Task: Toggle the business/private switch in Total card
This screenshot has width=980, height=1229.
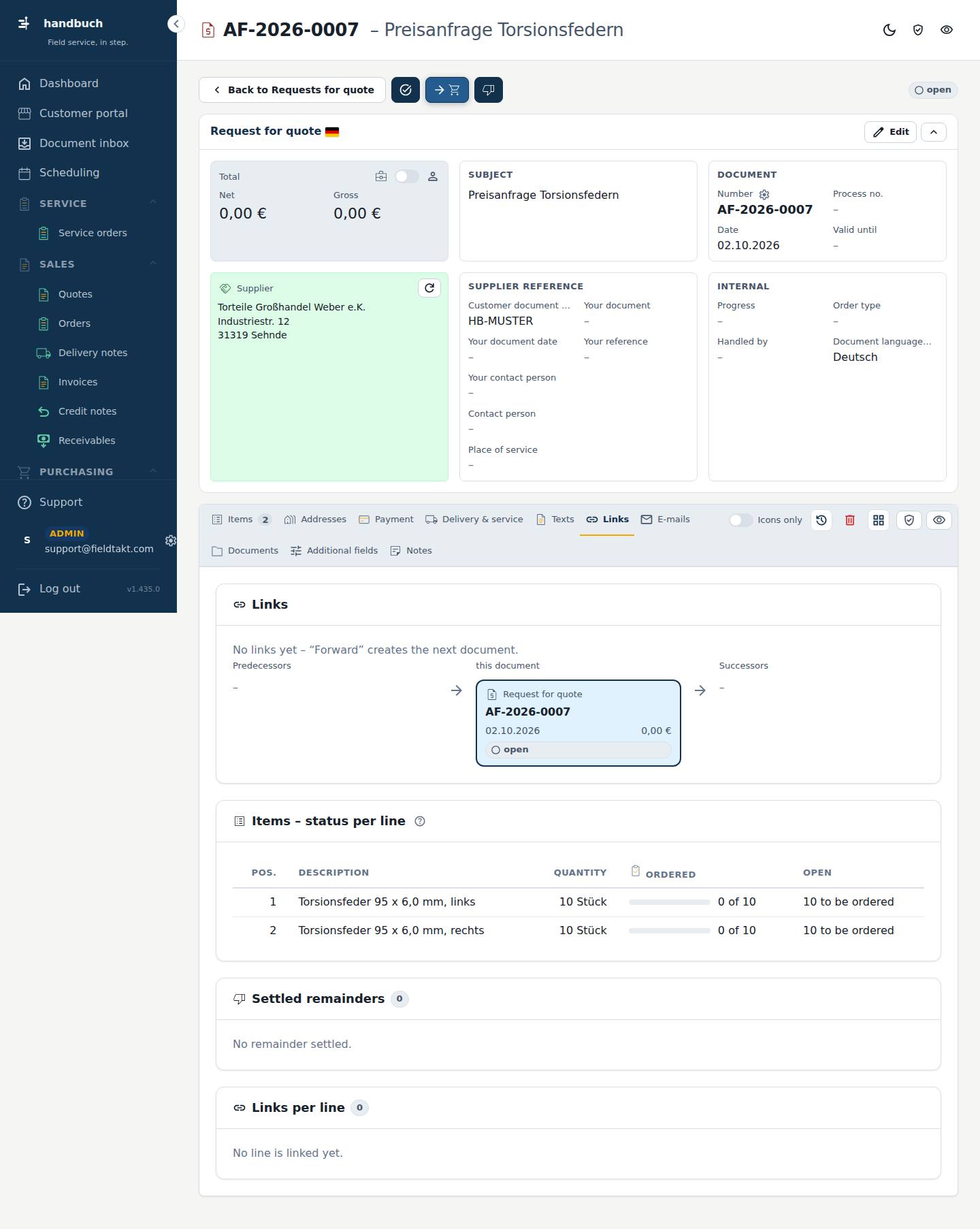Action: pos(407,176)
